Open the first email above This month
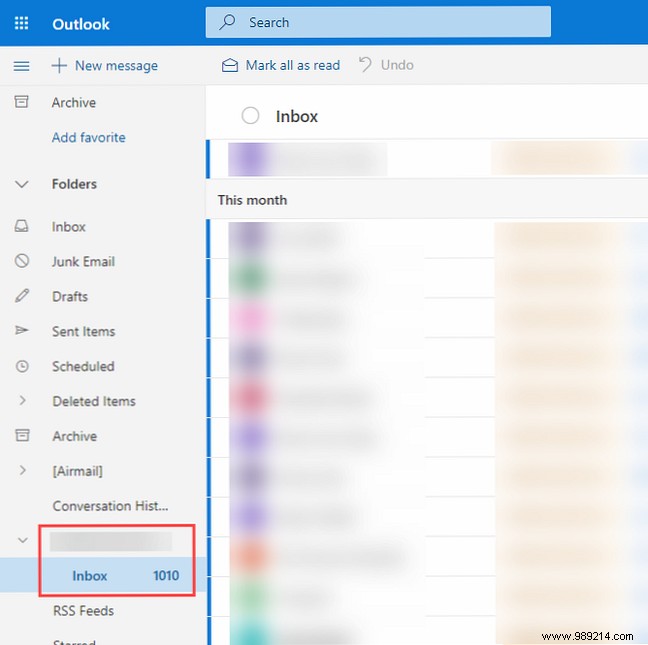Viewport: 648px width, 645px height. pyautogui.click(x=427, y=159)
